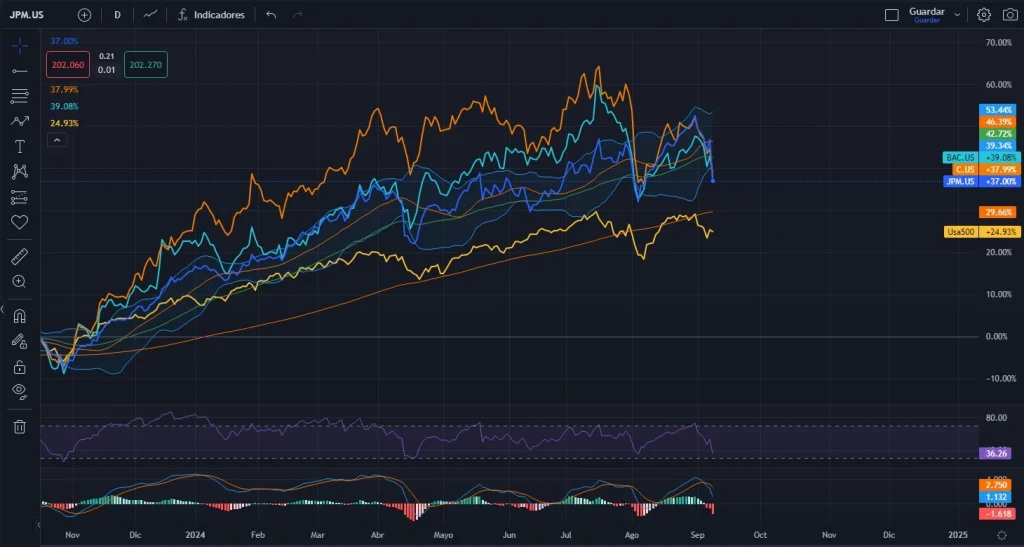Select the trend line drawing tool

[19, 71]
